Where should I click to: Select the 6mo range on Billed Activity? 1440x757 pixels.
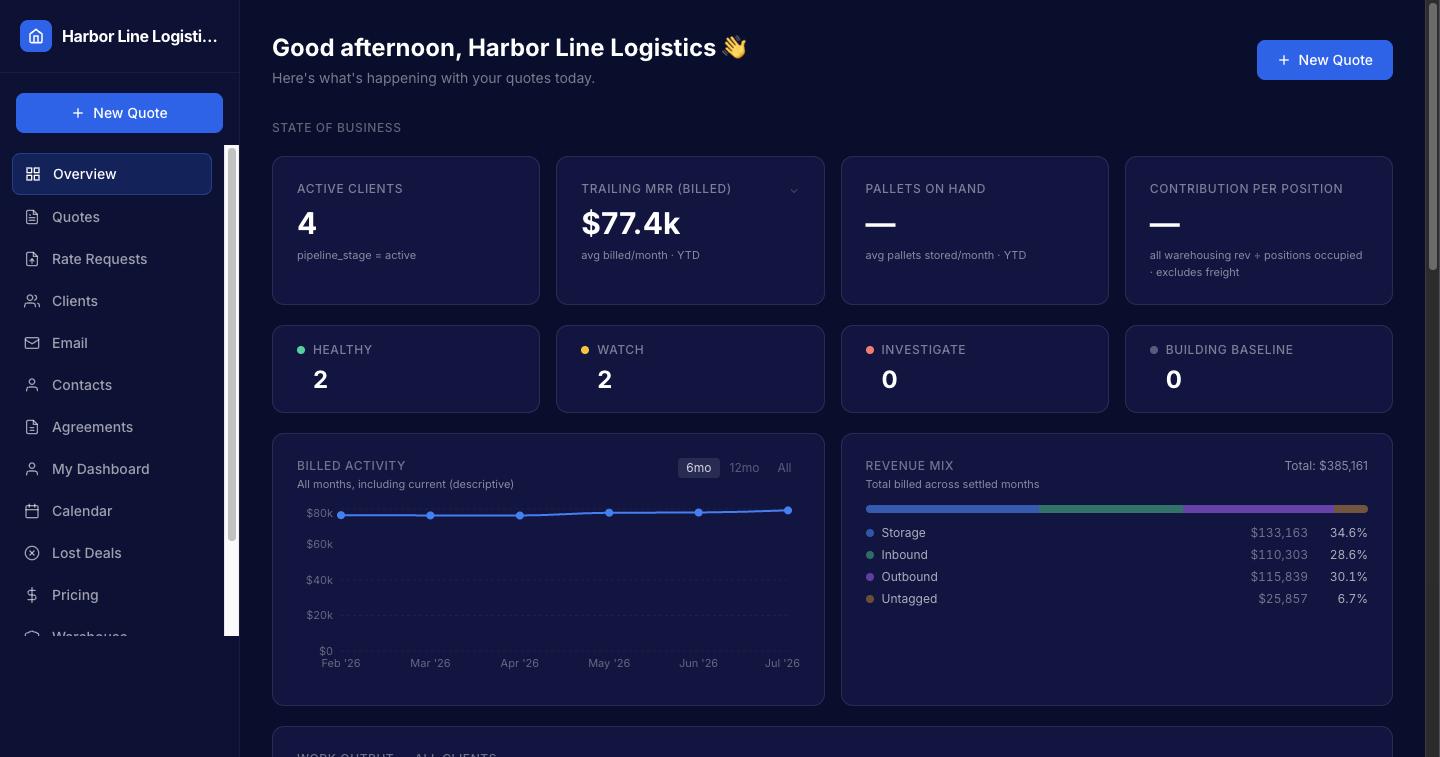698,468
